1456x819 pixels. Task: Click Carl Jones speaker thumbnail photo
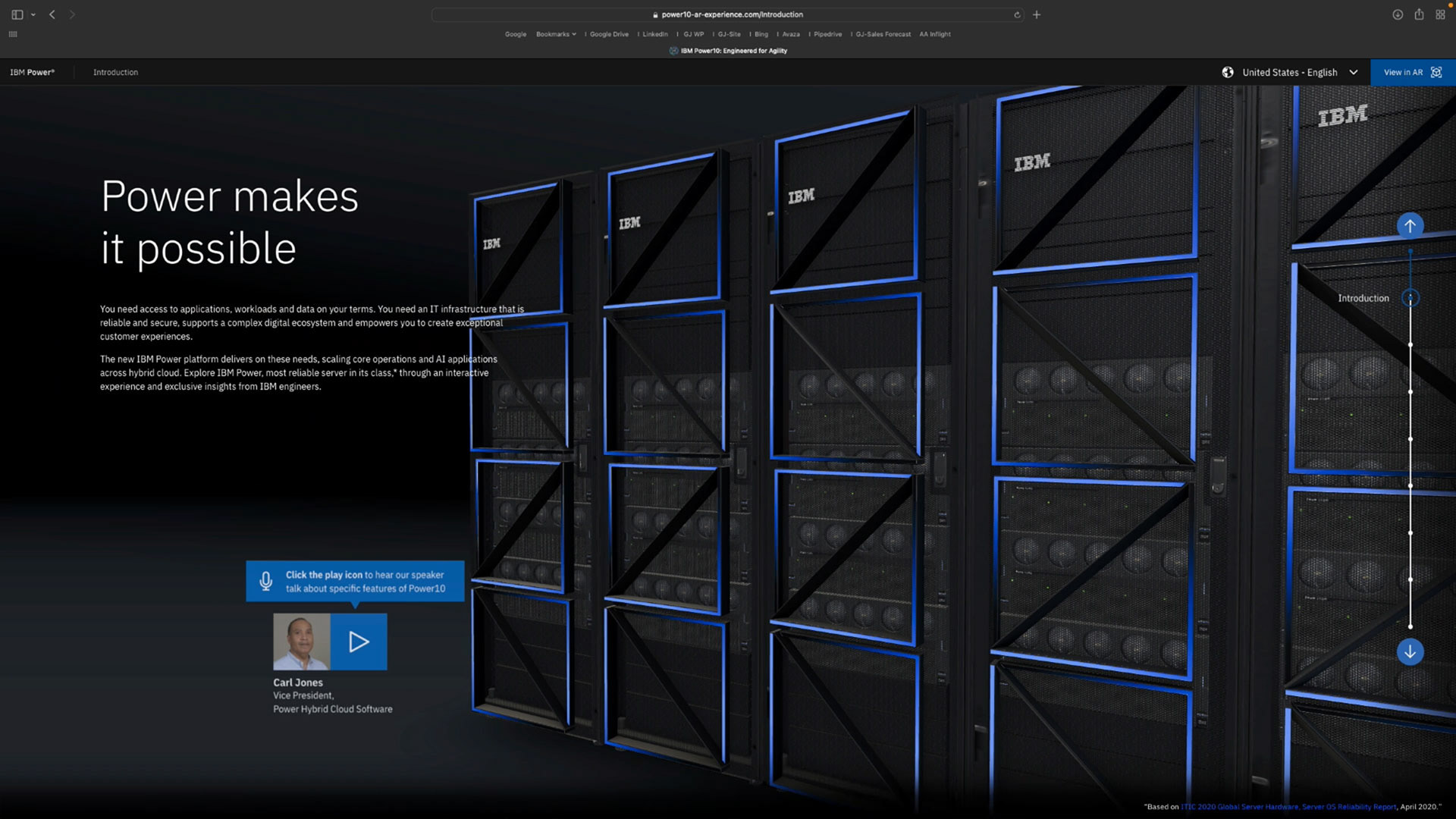tap(302, 642)
